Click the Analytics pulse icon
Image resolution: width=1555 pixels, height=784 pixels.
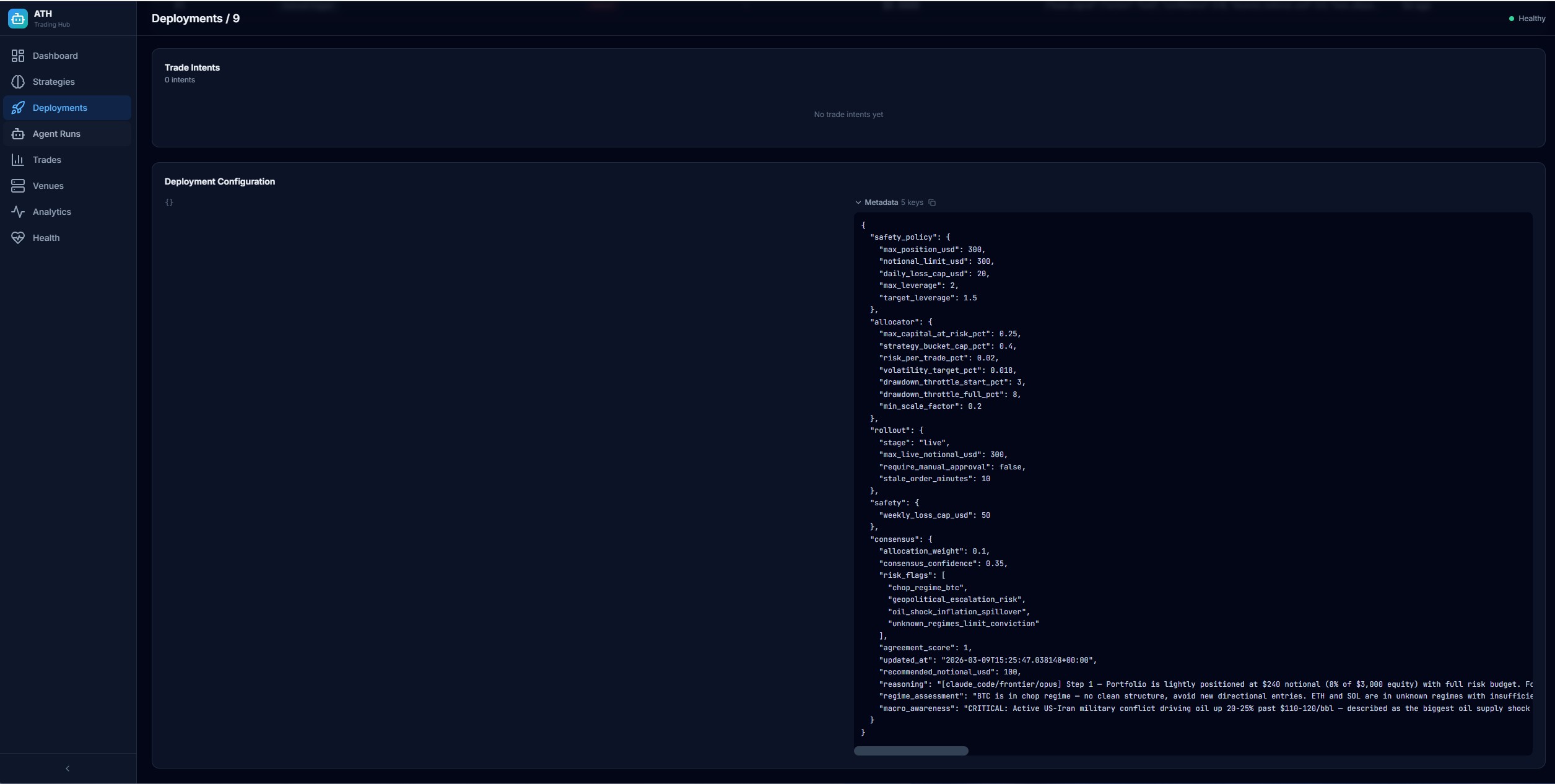(x=18, y=212)
